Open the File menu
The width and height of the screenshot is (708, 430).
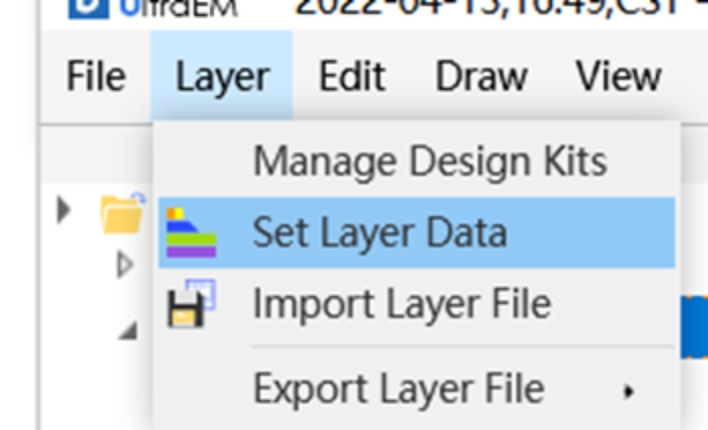(96, 77)
